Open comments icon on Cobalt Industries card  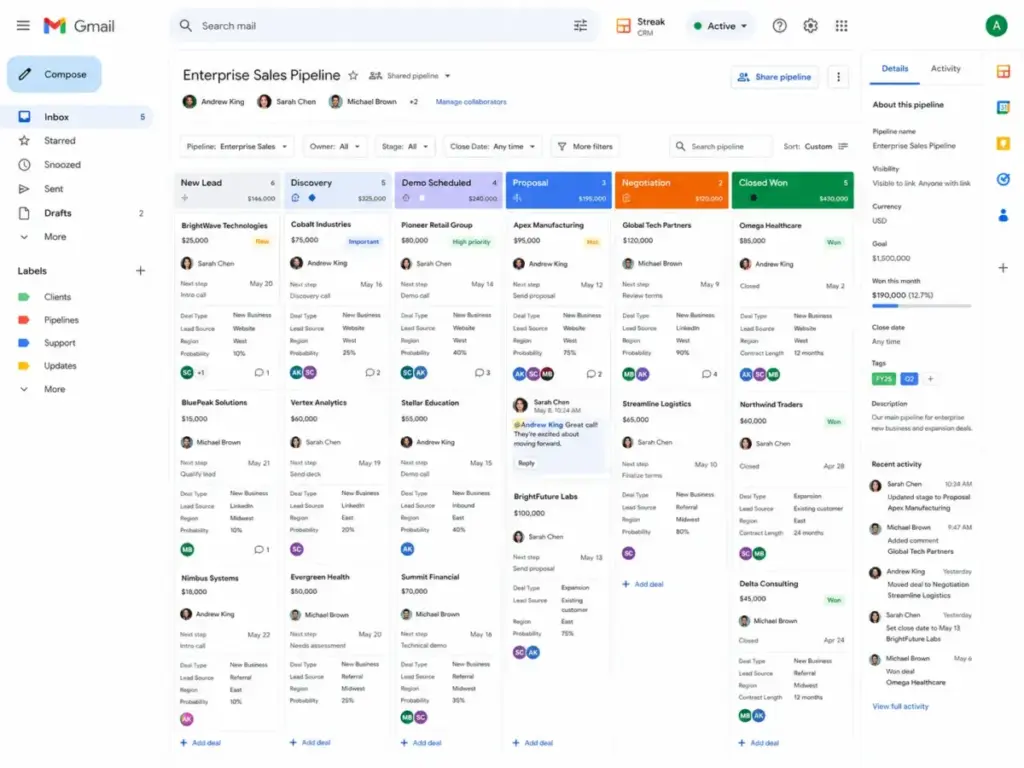tap(372, 372)
